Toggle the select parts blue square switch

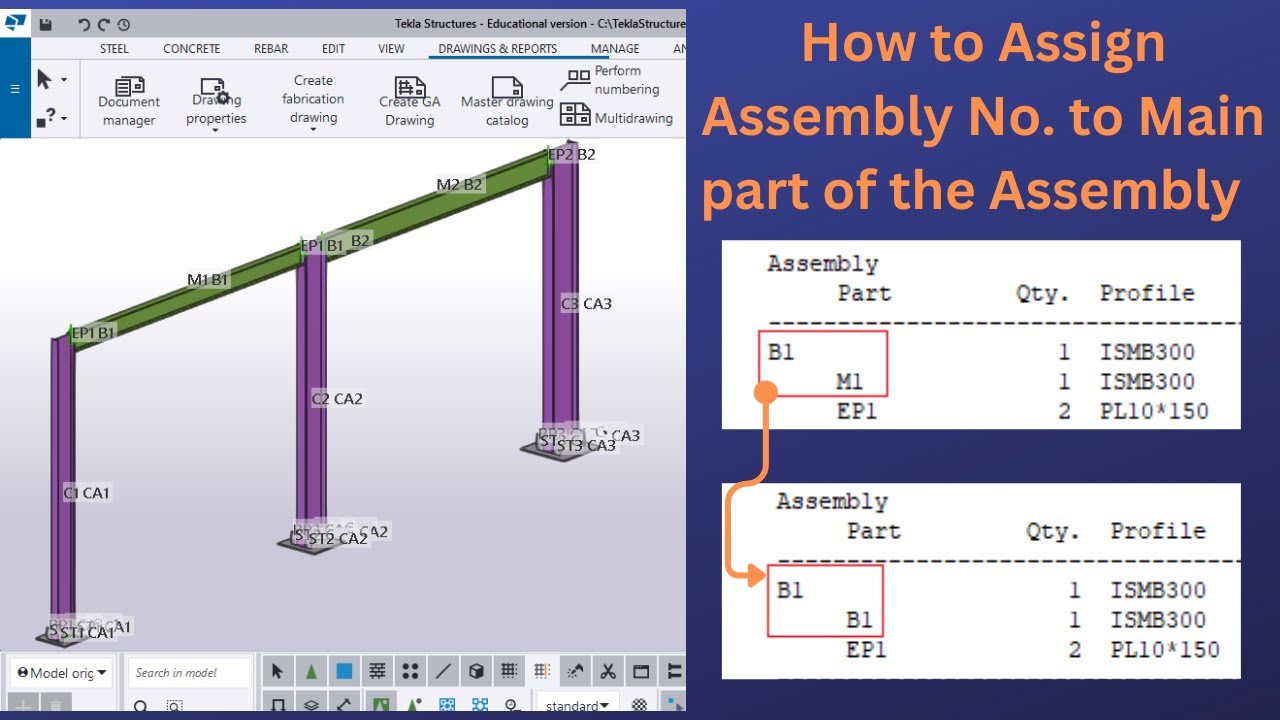(x=344, y=671)
